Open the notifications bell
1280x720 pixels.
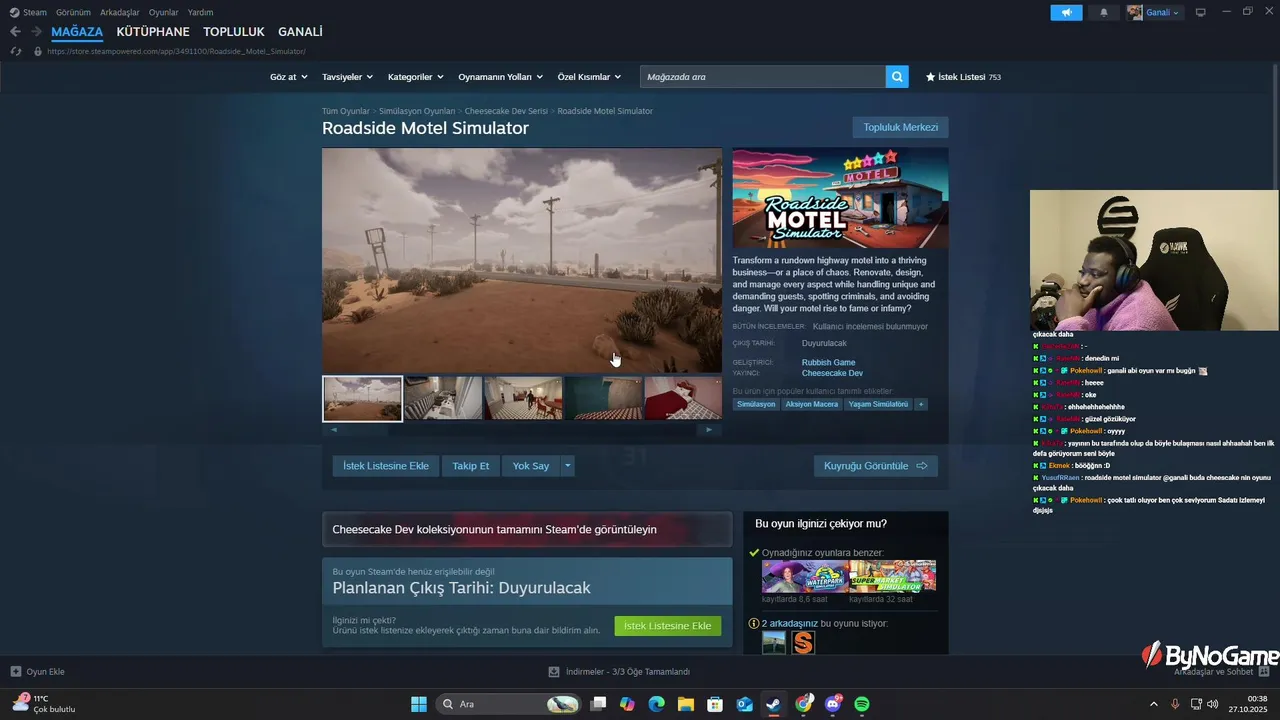1104,13
